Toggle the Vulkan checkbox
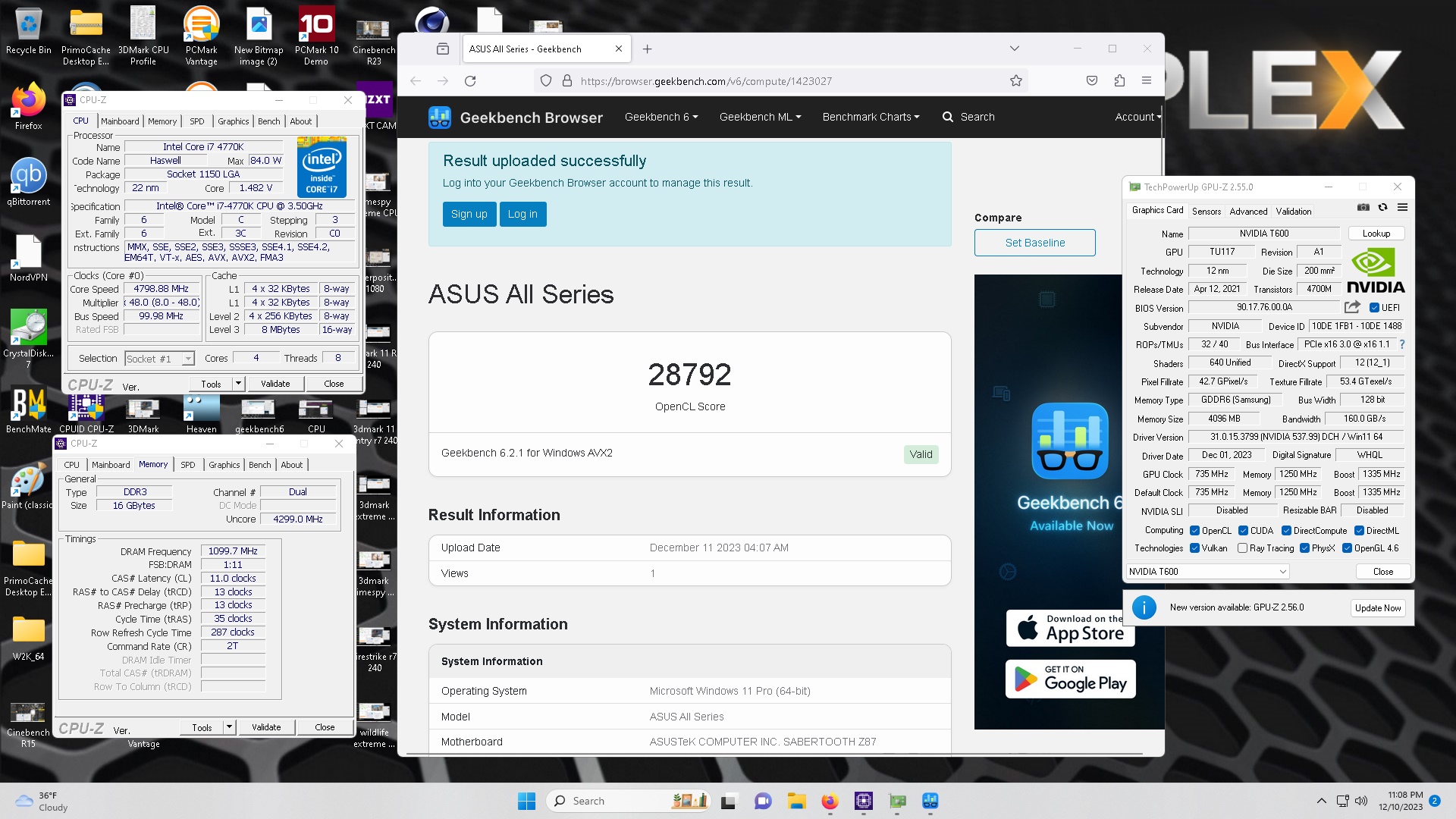This screenshot has width=1456, height=819. coord(1195,548)
